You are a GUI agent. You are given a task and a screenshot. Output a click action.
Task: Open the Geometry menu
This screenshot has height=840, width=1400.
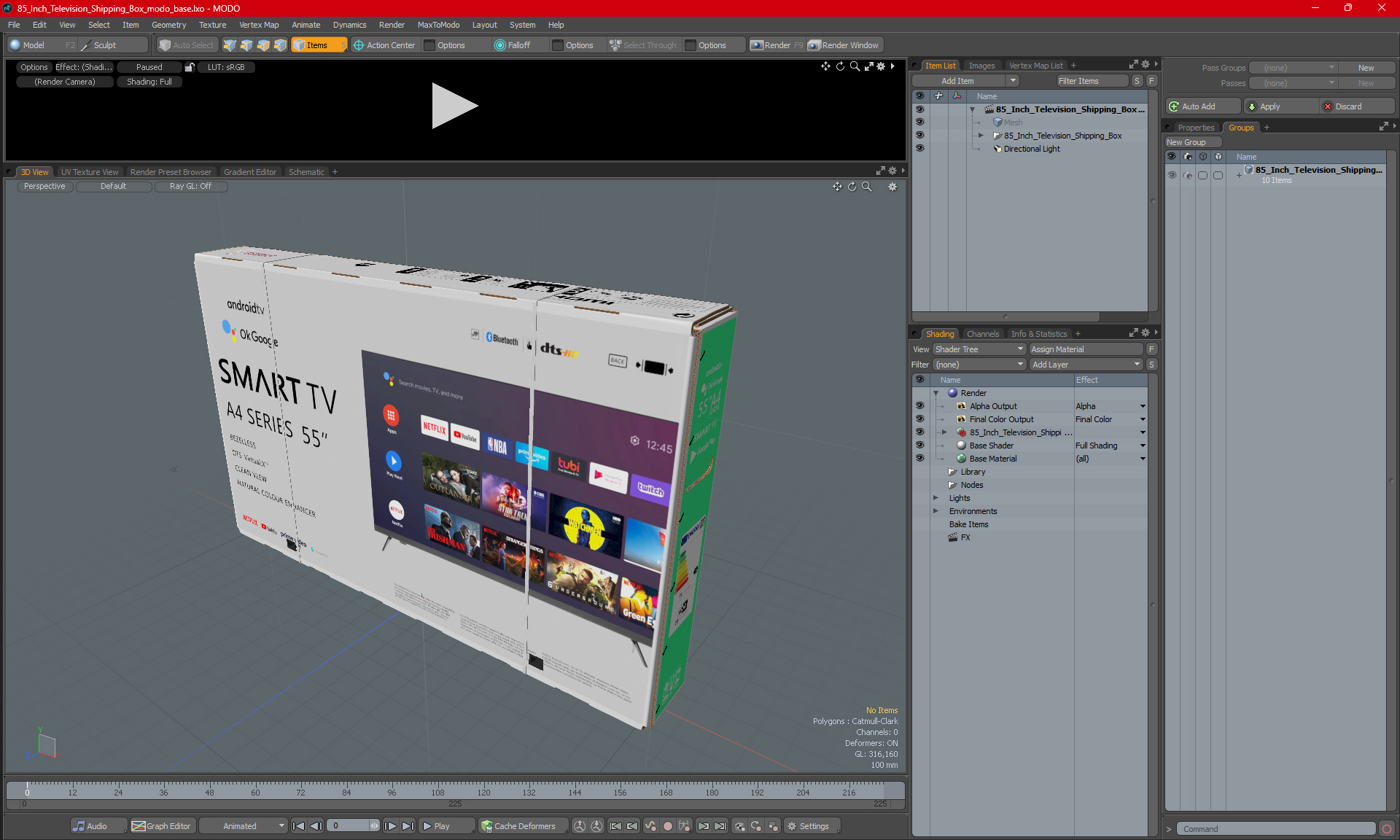click(168, 25)
